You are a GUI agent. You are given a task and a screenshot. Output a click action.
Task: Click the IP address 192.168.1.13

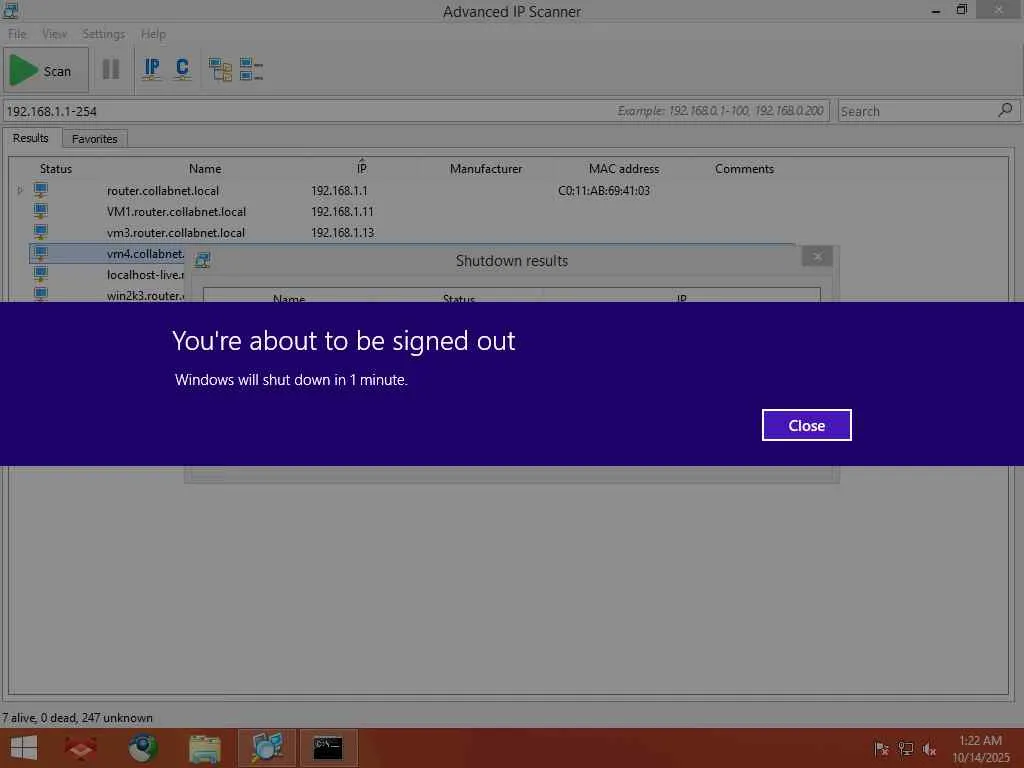pos(342,232)
